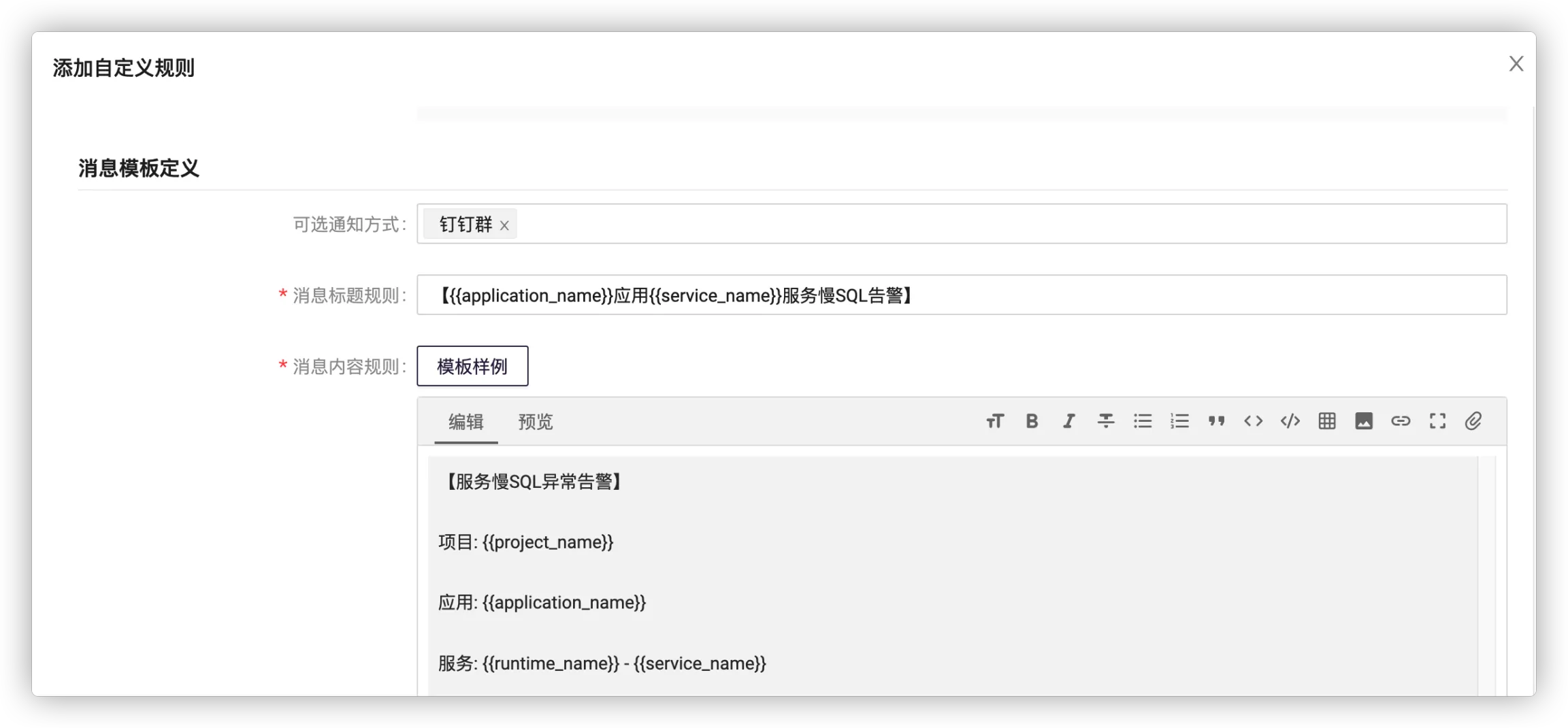Open the 可选通知方式 selection dropdown
Viewport: 1568px width, 728px height.
click(1007, 224)
